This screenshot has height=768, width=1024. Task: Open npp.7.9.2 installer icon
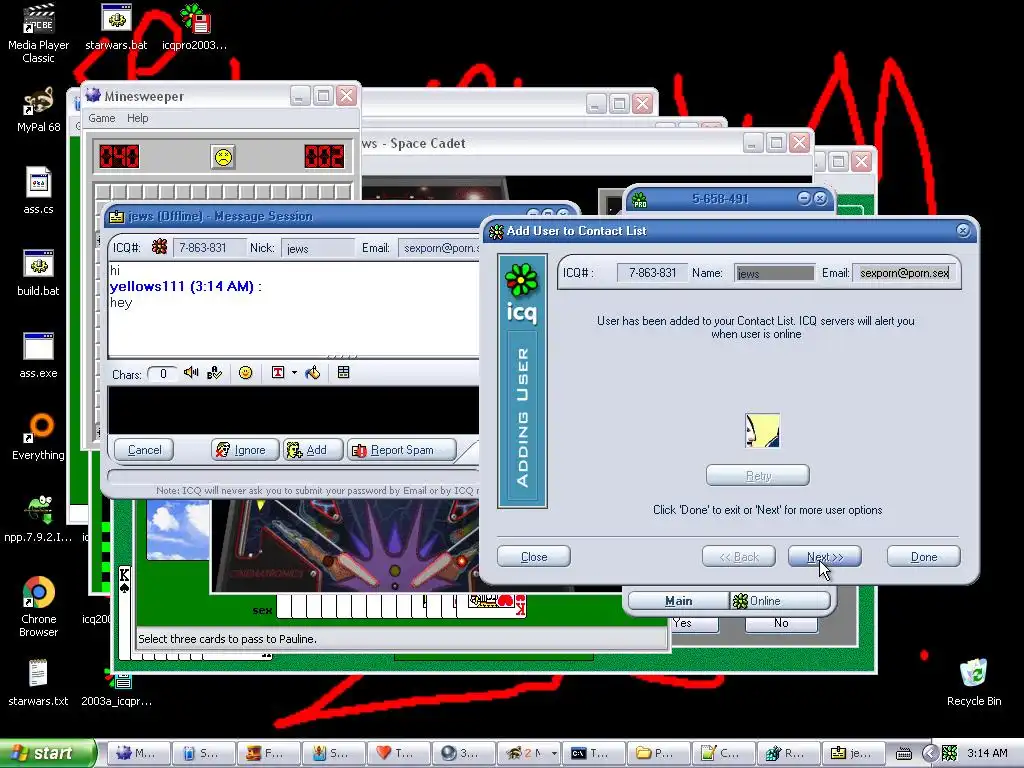[x=38, y=519]
